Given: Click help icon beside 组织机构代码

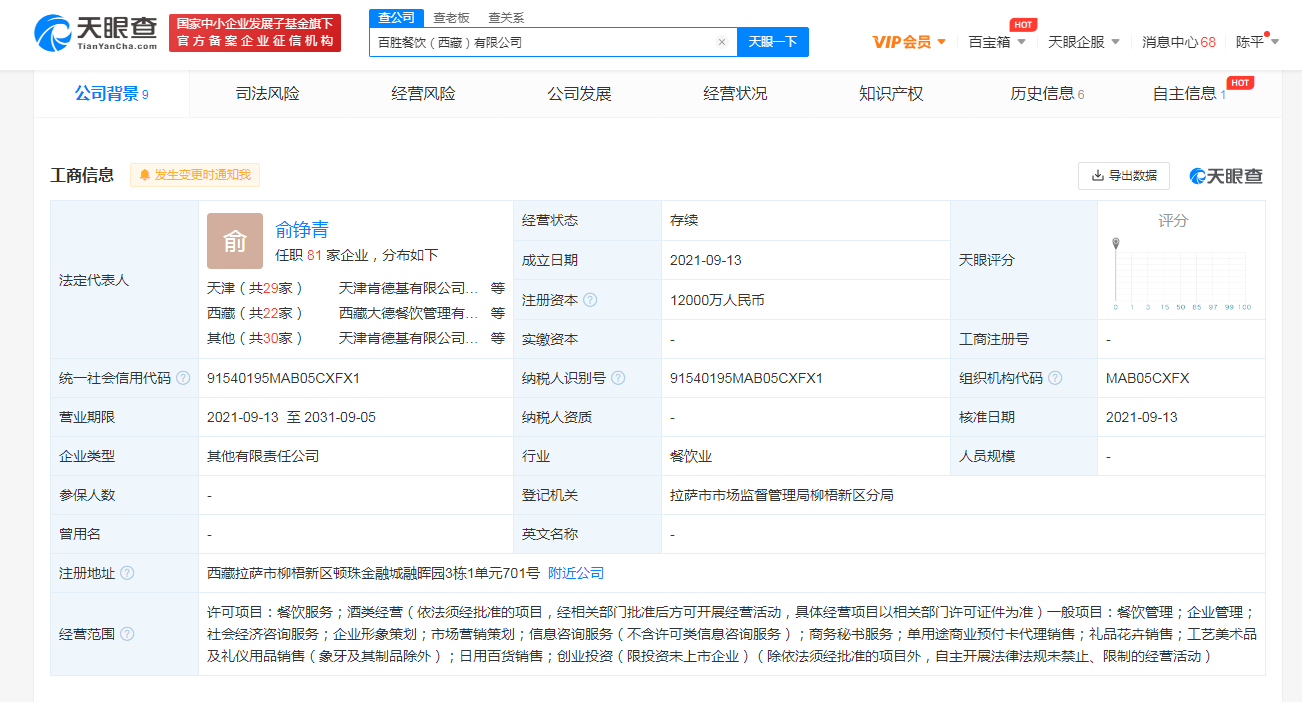Looking at the screenshot, I should [x=1055, y=378].
